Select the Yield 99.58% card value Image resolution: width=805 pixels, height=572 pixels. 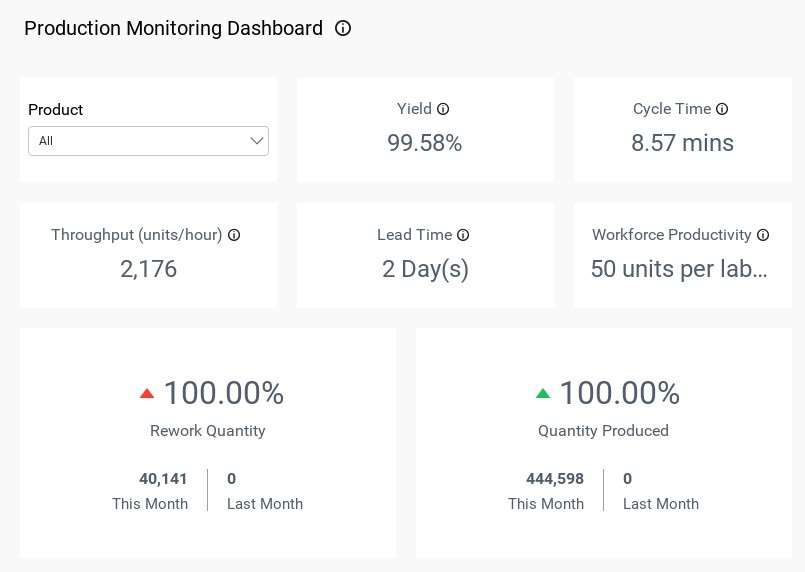click(x=425, y=143)
